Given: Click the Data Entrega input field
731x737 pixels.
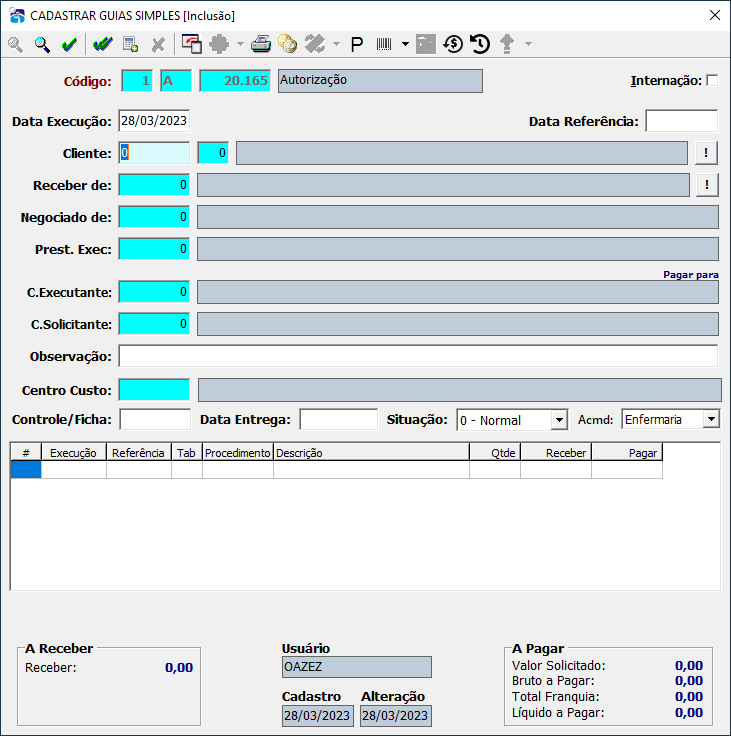Looking at the screenshot, I should [338, 419].
